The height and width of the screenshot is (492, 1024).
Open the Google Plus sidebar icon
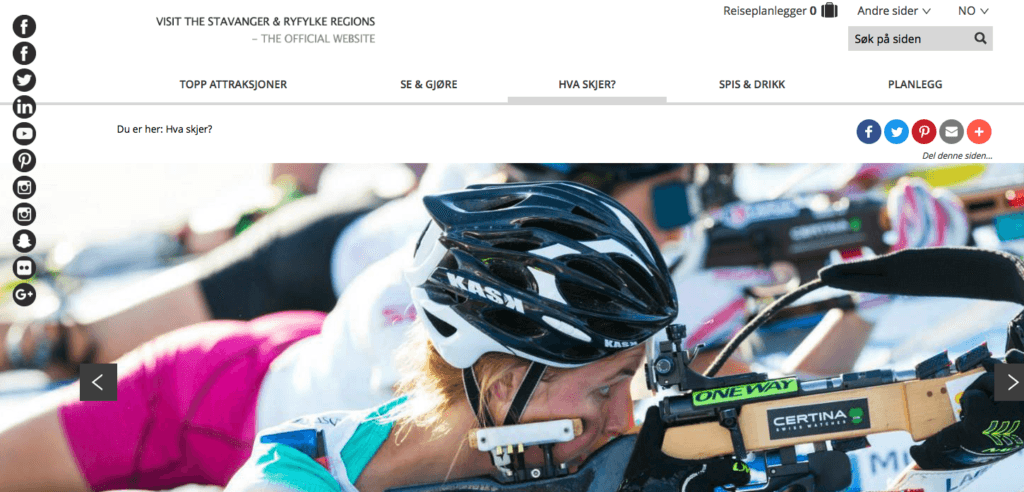pos(24,295)
